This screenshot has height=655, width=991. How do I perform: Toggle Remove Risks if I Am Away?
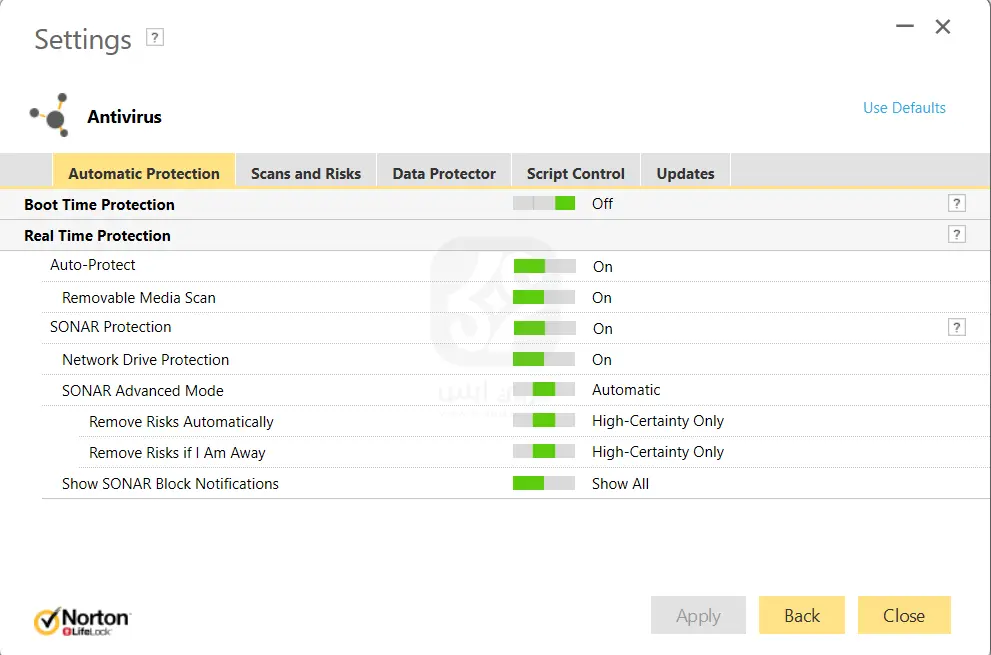click(x=543, y=451)
